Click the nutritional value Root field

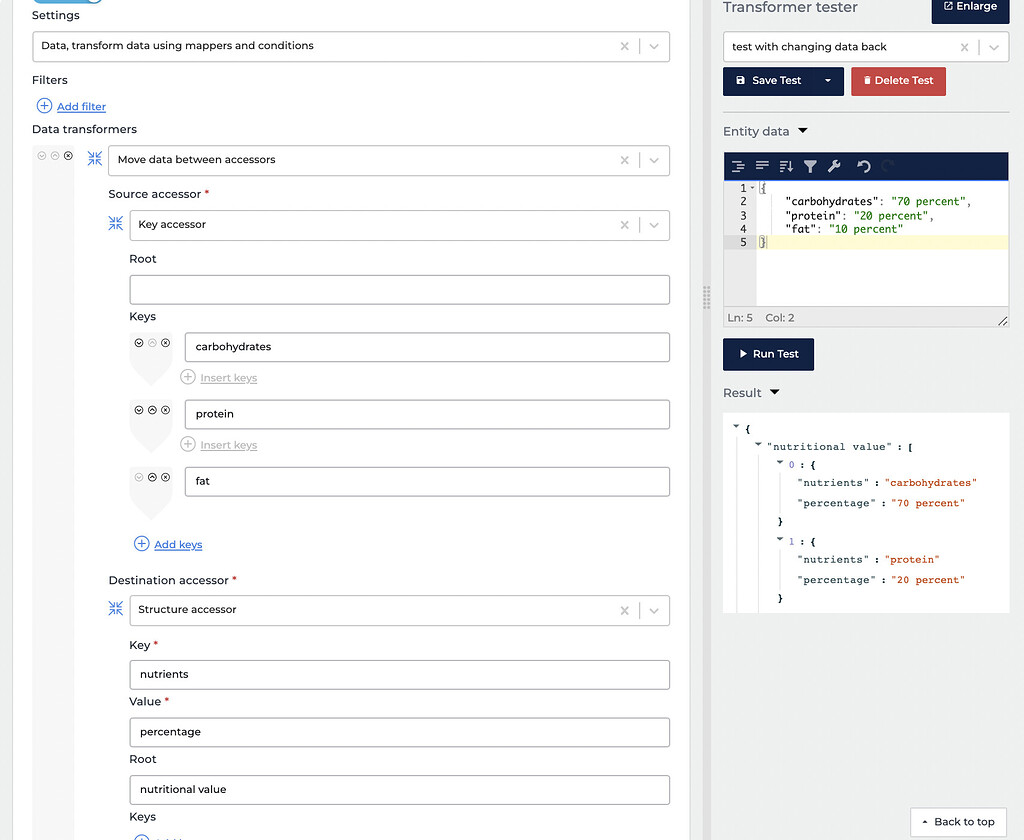pyautogui.click(x=400, y=790)
